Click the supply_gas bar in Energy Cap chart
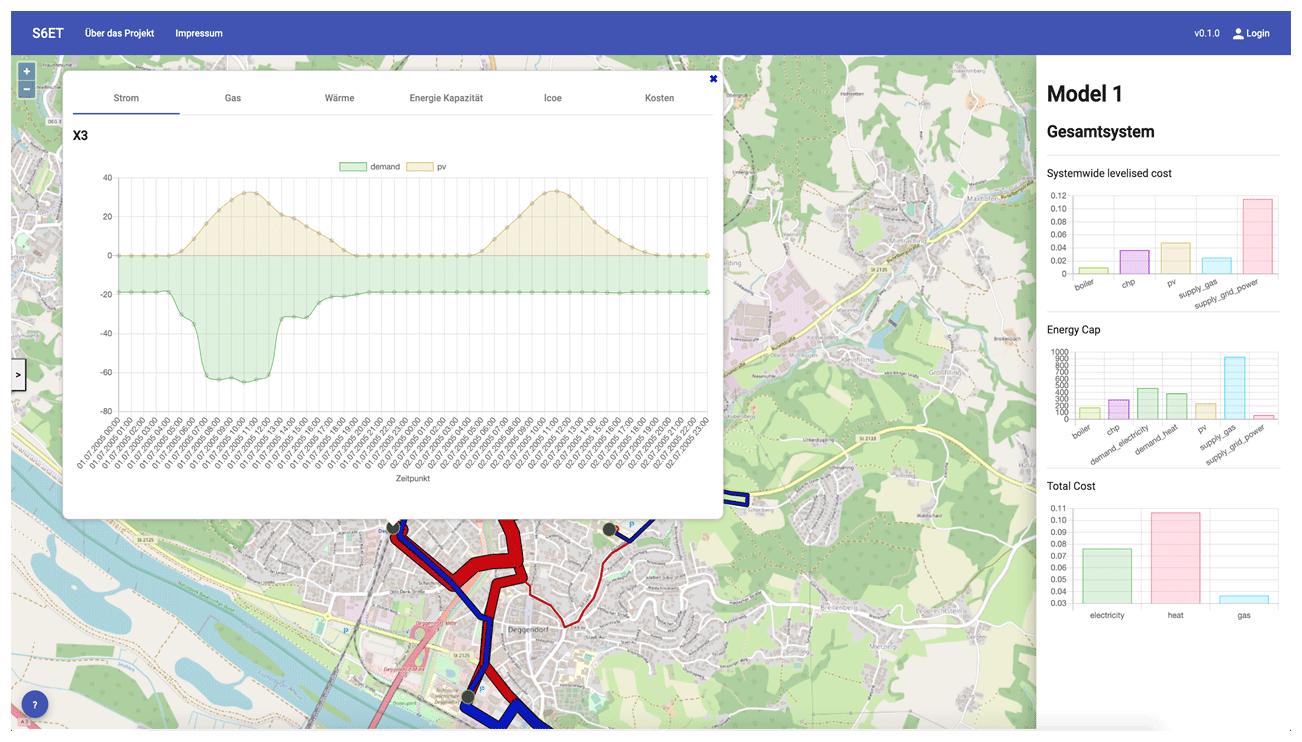The height and width of the screenshot is (742, 1302). pos(1234,388)
